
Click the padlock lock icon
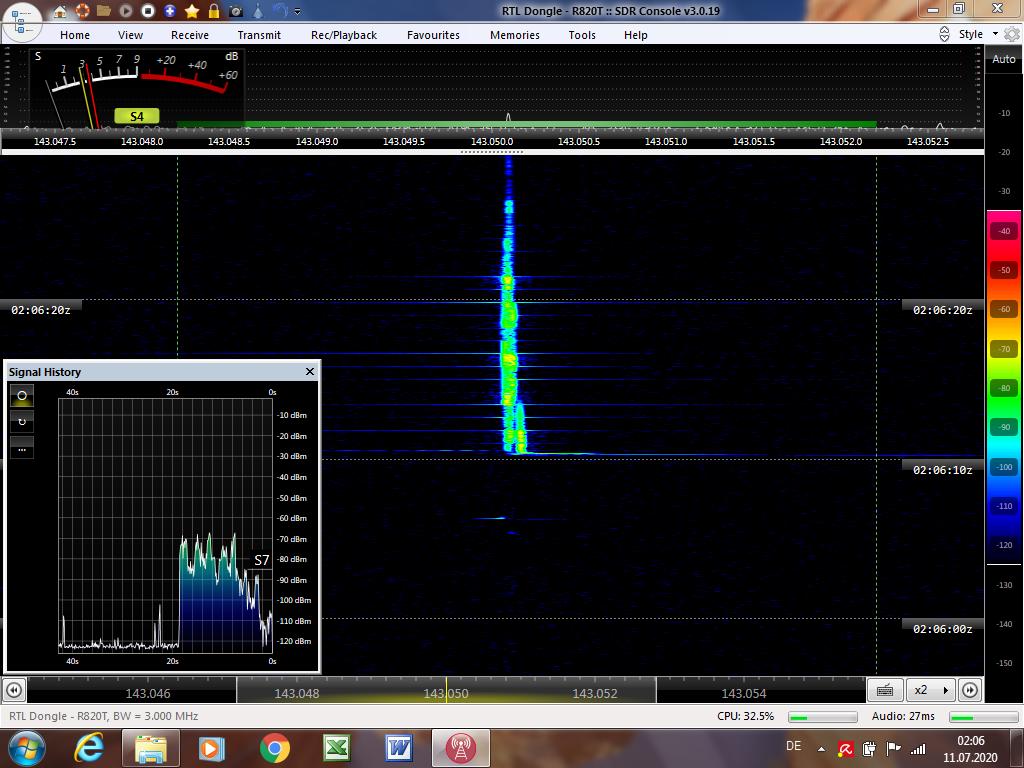(214, 10)
